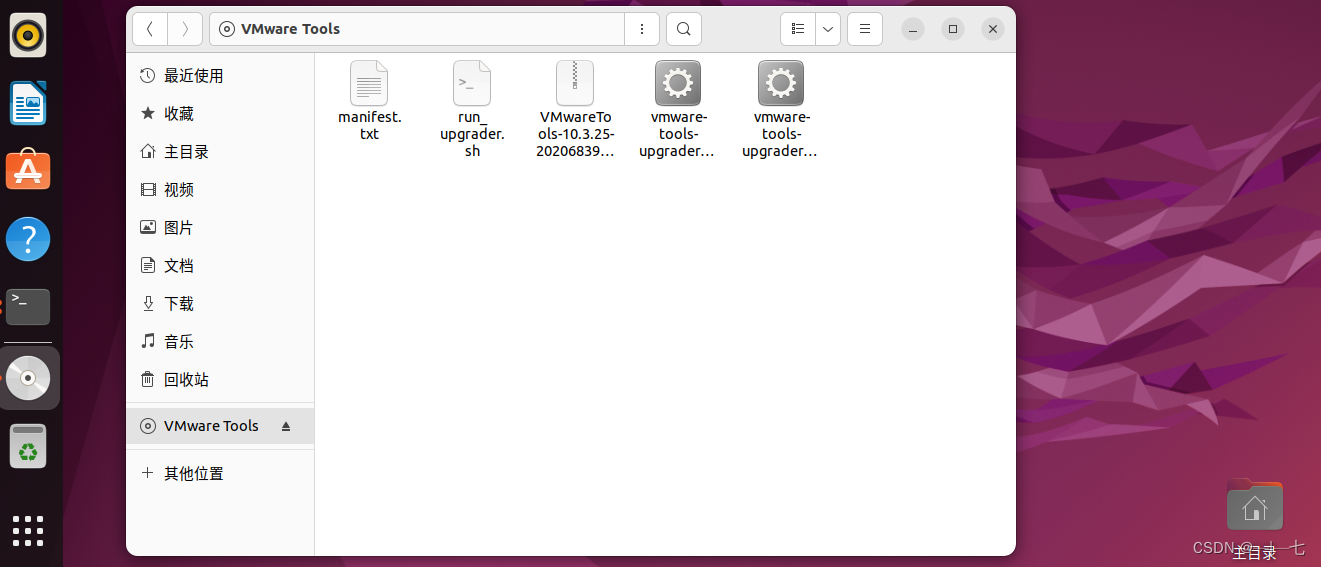1321x567 pixels.
Task: Open 视频 folder in sidebar
Action: 220,190
